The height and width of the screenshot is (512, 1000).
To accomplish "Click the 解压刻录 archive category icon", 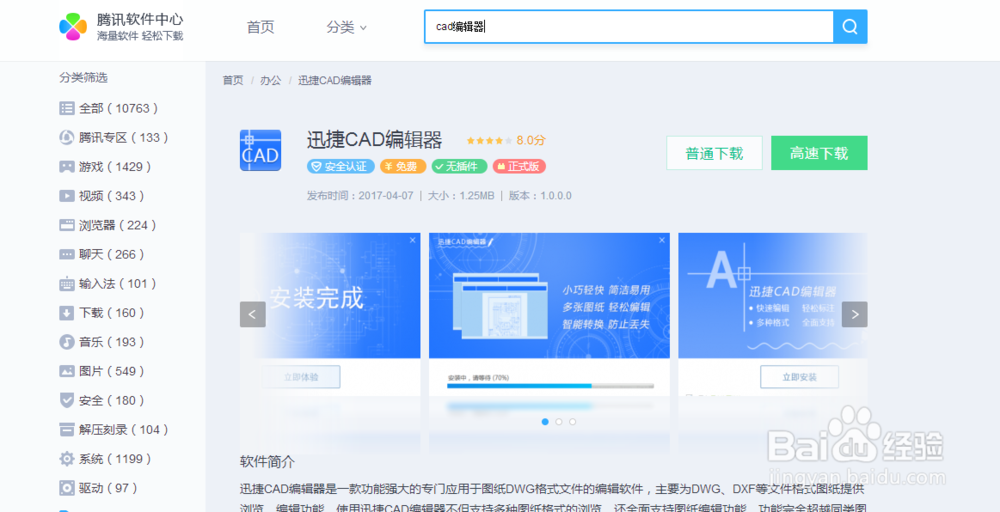I will pos(67,430).
